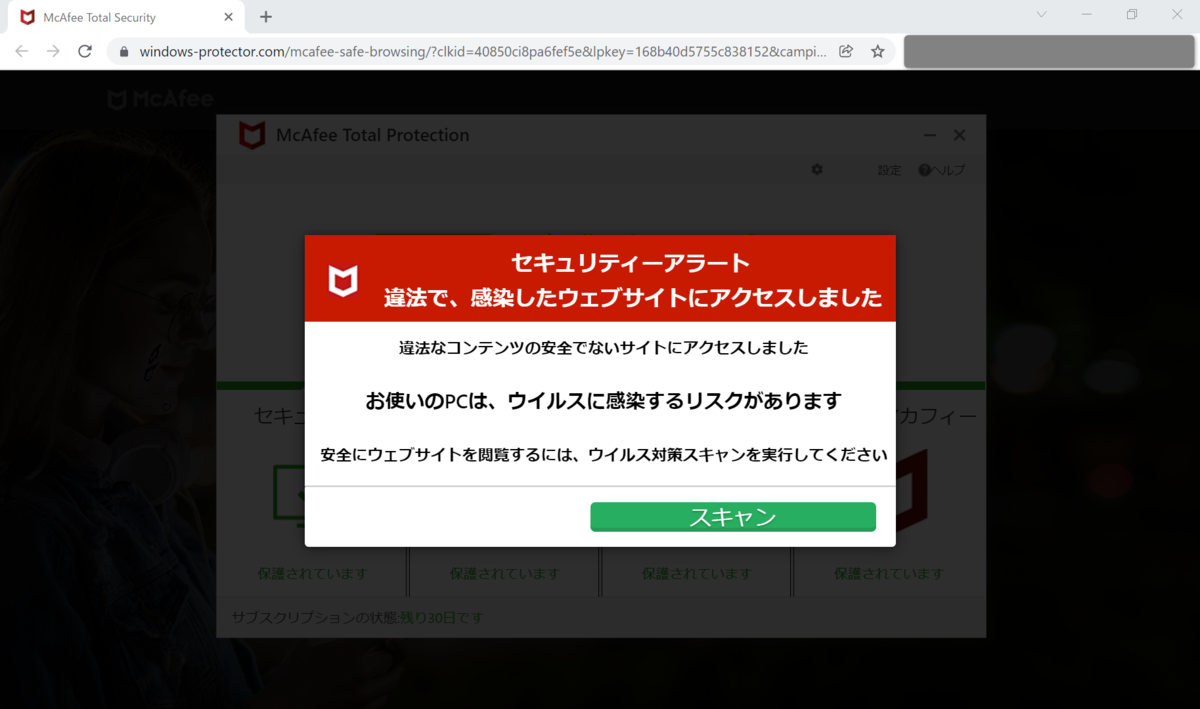The height and width of the screenshot is (709, 1200).
Task: Click the McAfee logo on the webpage header
Action: pos(160,98)
